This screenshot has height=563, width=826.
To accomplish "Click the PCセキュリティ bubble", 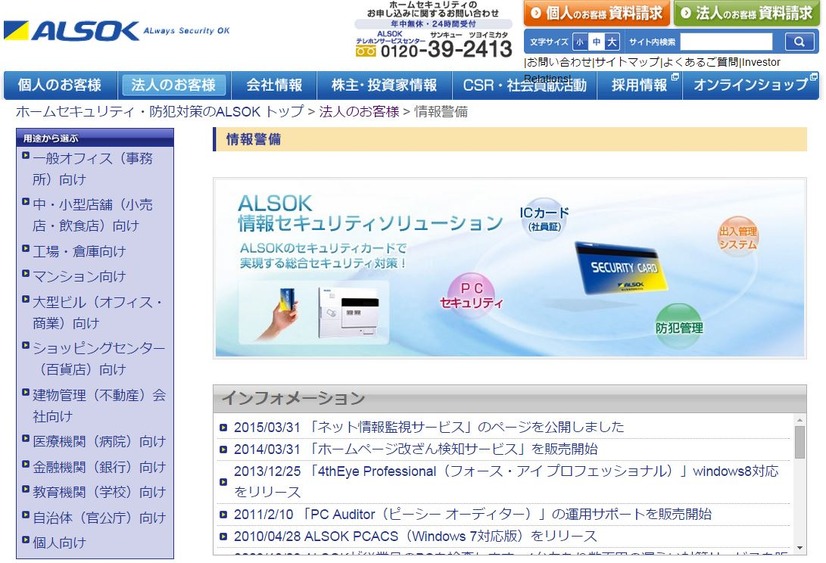I will [x=471, y=295].
